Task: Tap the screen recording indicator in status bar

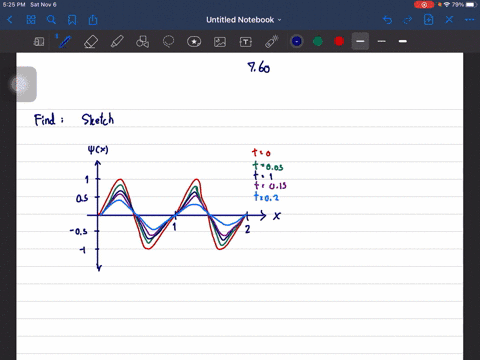Action: (x=424, y=5)
